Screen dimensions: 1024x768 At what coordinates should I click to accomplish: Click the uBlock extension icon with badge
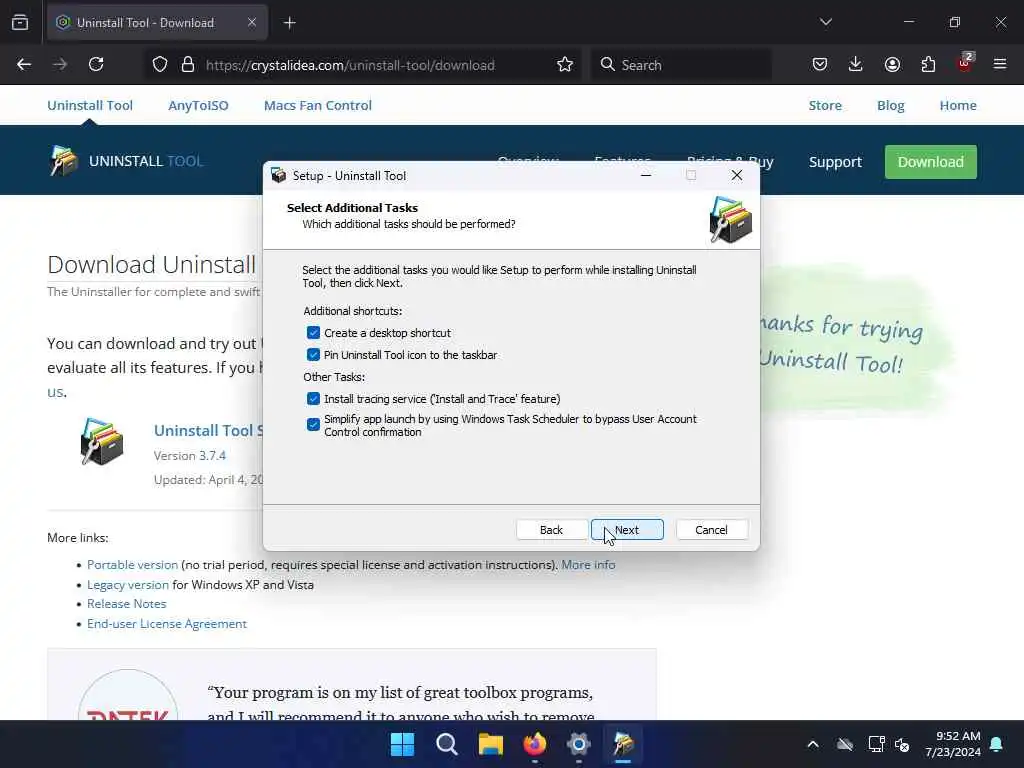point(965,63)
